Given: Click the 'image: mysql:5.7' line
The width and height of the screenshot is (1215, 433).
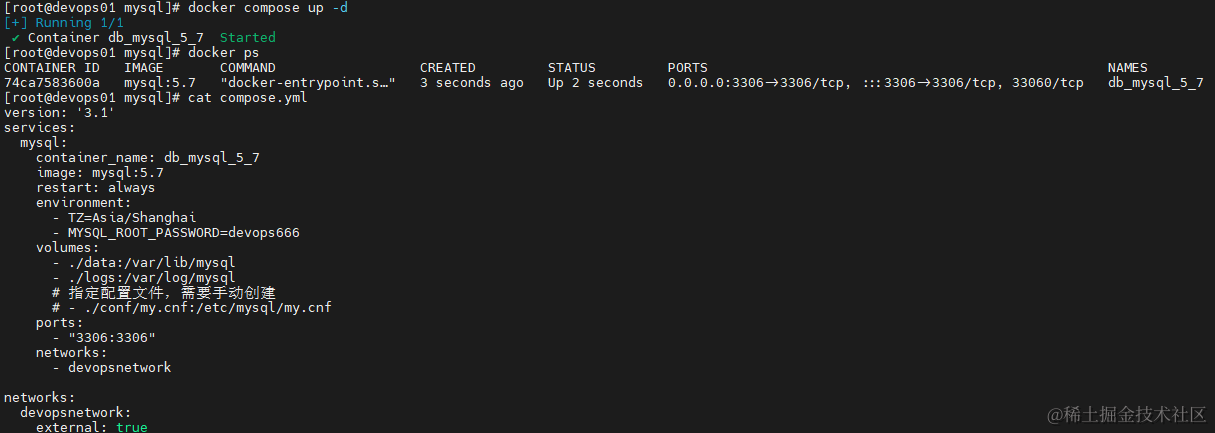Looking at the screenshot, I should (100, 173).
